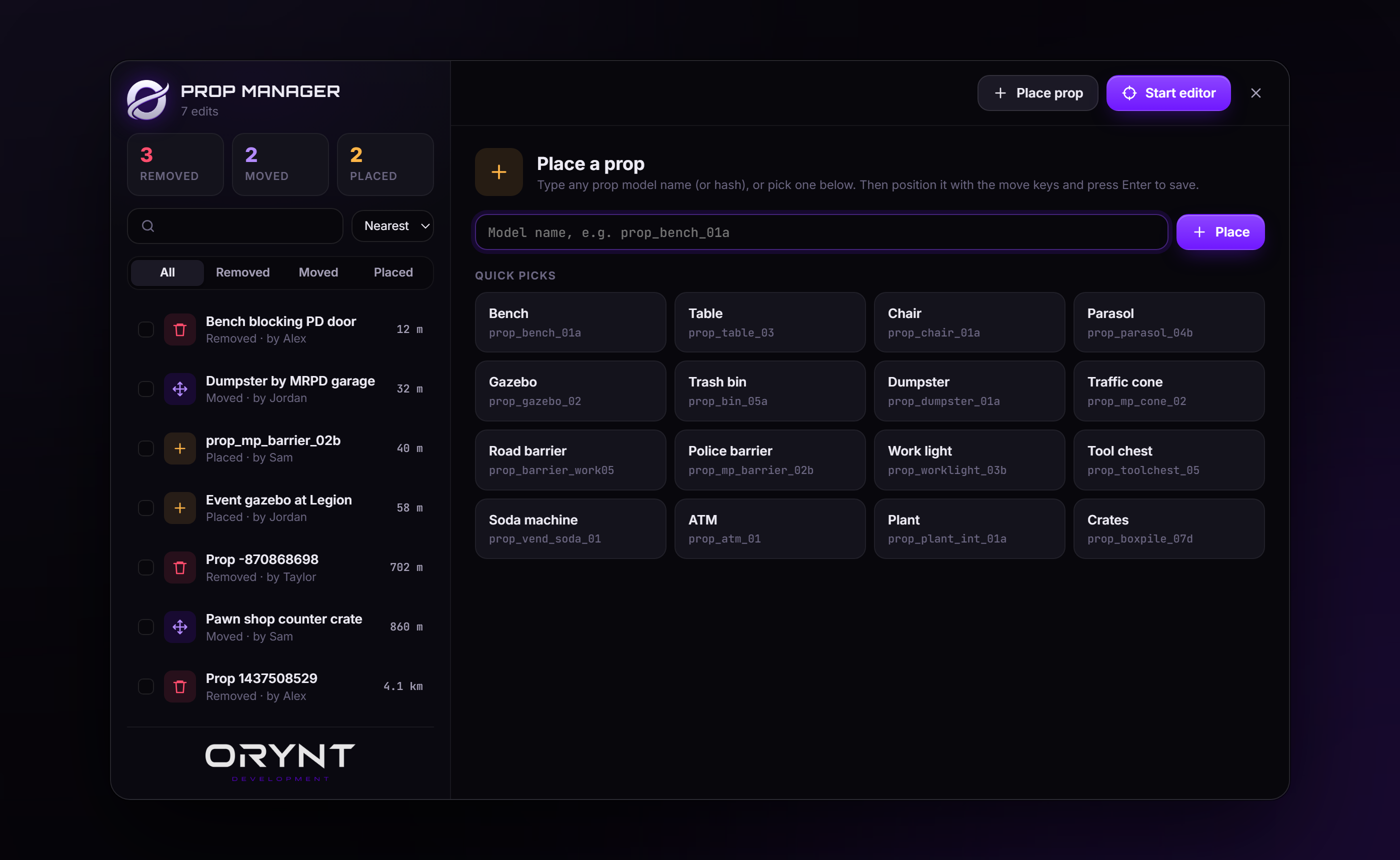Screen dimensions: 1400x860
Task: Click the search magnifier icon
Action: click(148, 226)
